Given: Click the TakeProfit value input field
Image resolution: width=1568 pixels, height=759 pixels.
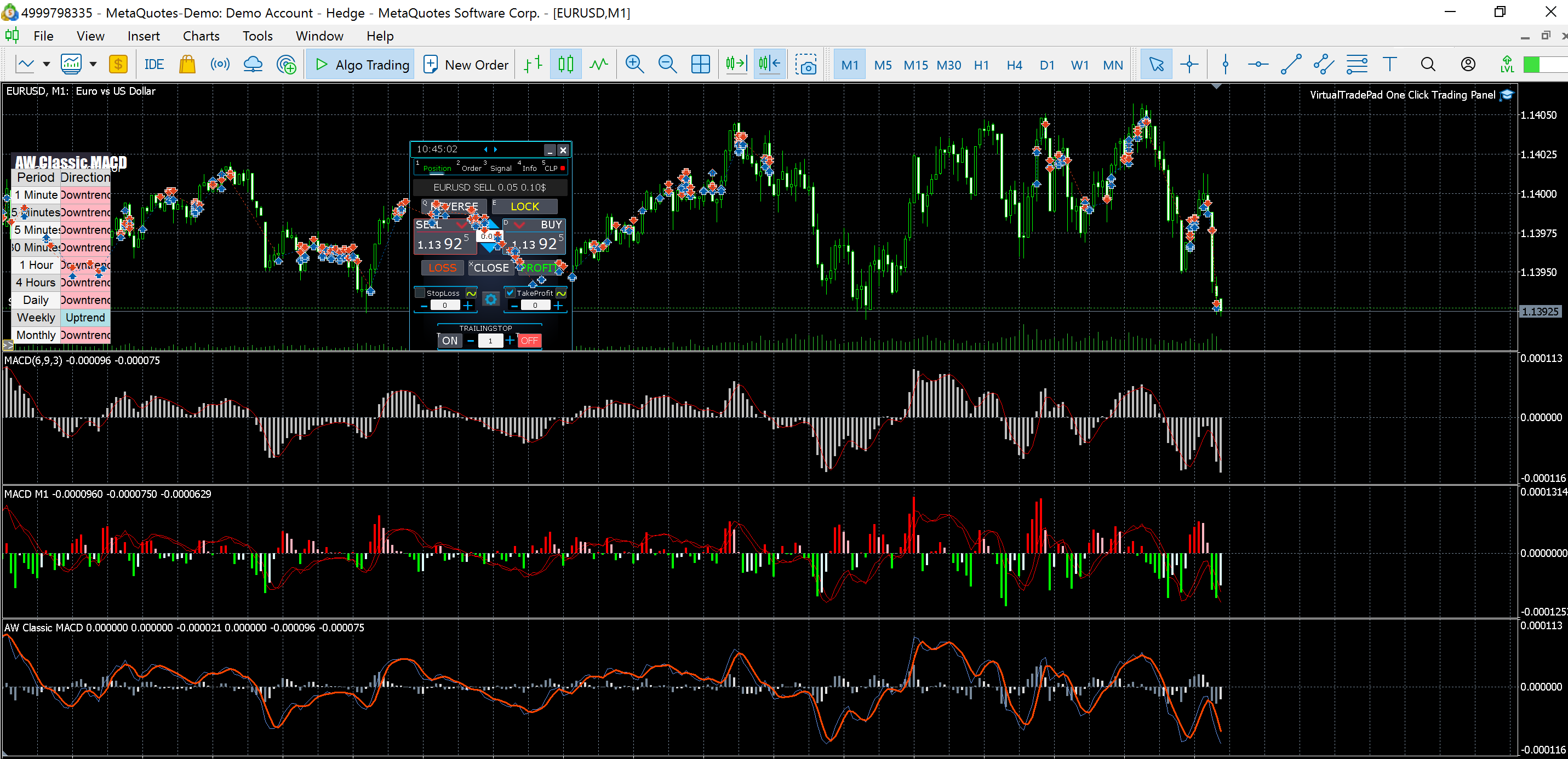Looking at the screenshot, I should (535, 306).
